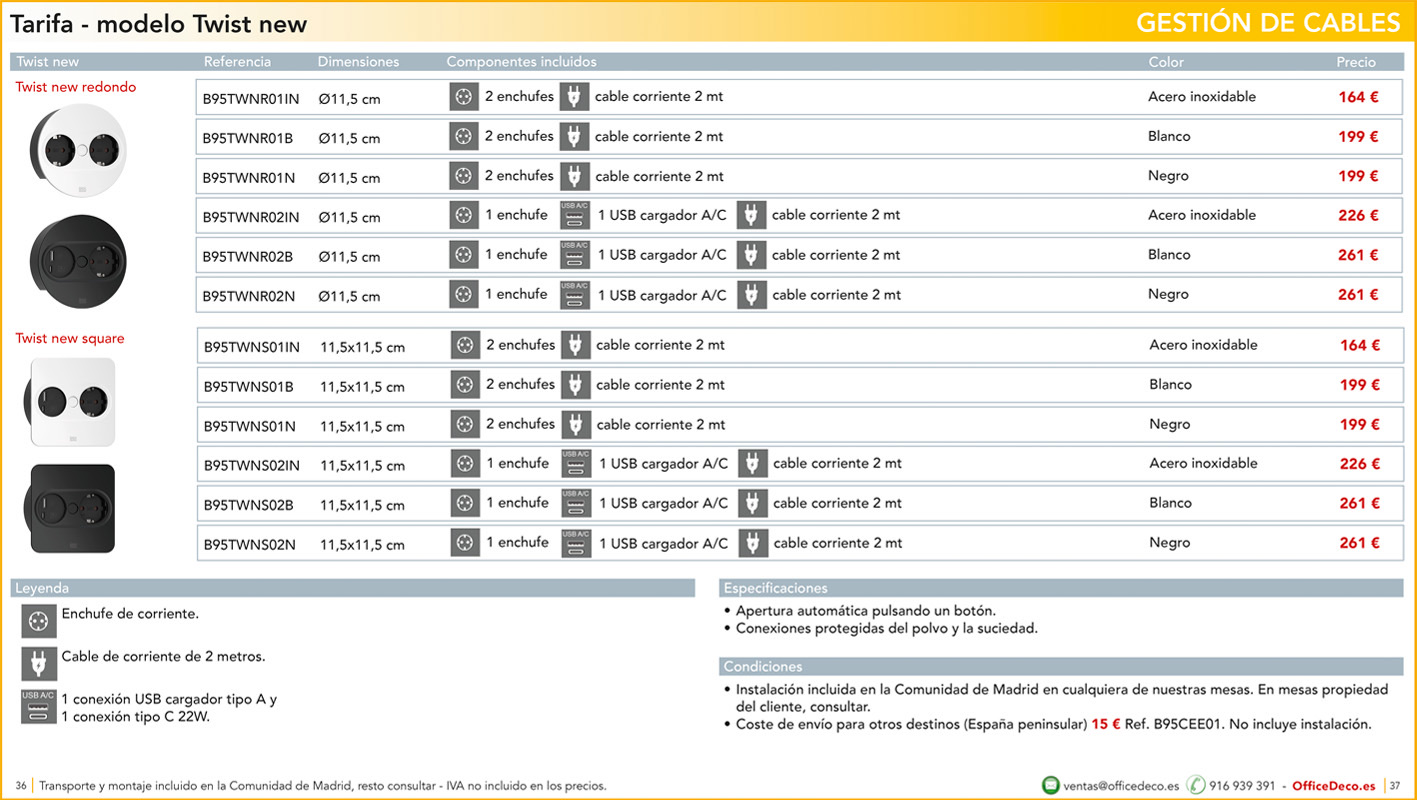Click the 226 € price of B95TWNR02IN
Viewport: 1417px width, 800px height.
coord(1359,215)
